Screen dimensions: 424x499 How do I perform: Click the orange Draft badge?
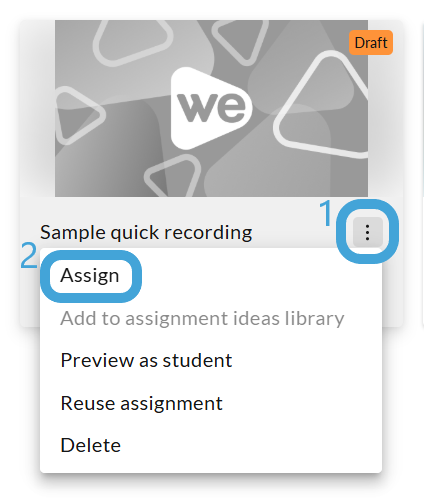click(x=371, y=43)
